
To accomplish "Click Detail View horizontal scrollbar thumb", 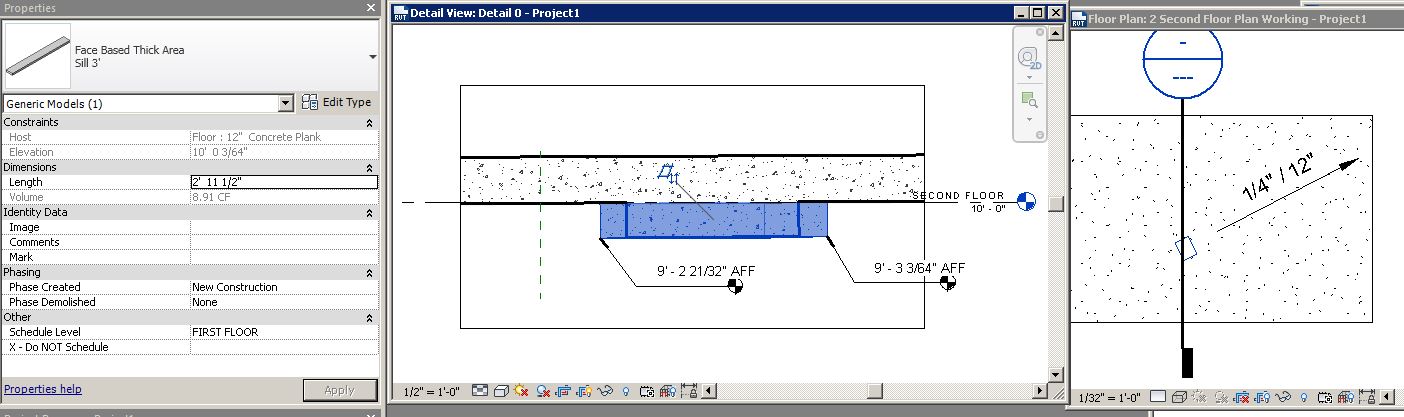I will 875,391.
